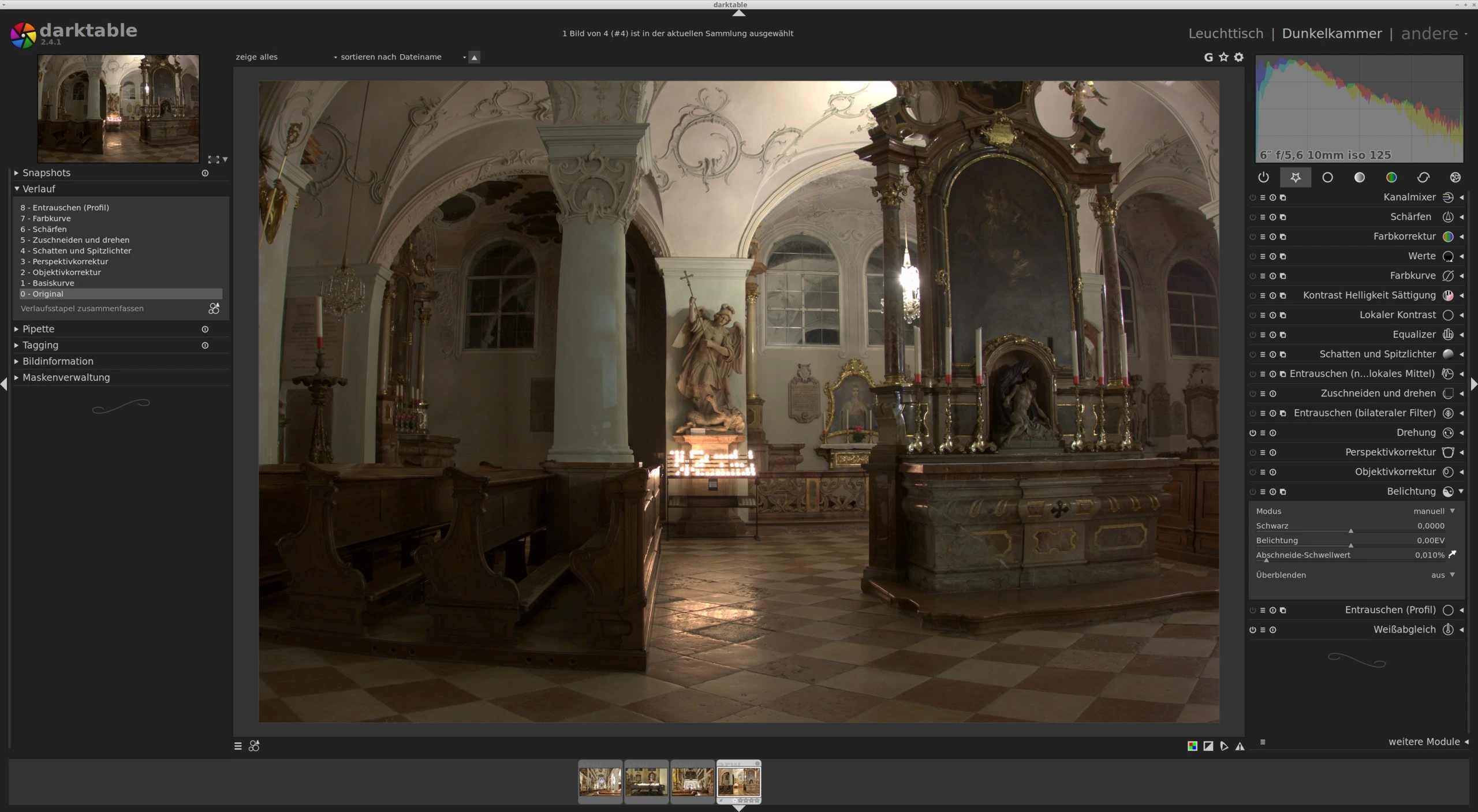
Task: Expand the Snapshots panel
Action: click(x=46, y=173)
